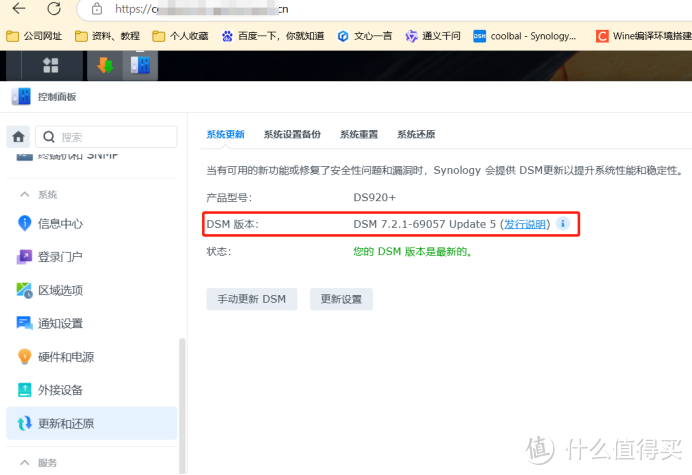The width and height of the screenshot is (692, 475).
Task: Switch to 系统设置备份 tab
Action: click(x=292, y=134)
